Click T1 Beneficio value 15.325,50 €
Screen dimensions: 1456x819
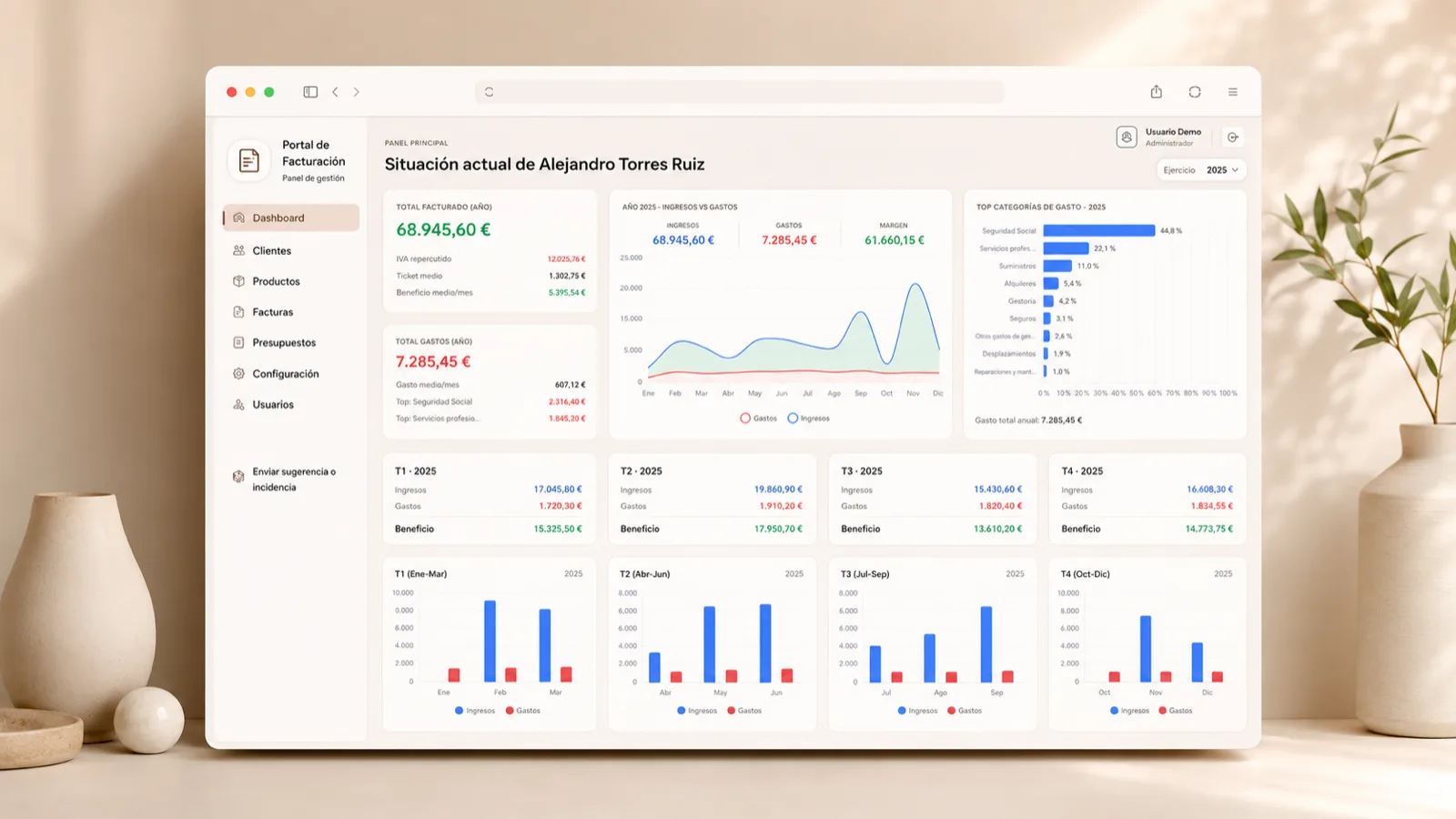pyautogui.click(x=558, y=529)
